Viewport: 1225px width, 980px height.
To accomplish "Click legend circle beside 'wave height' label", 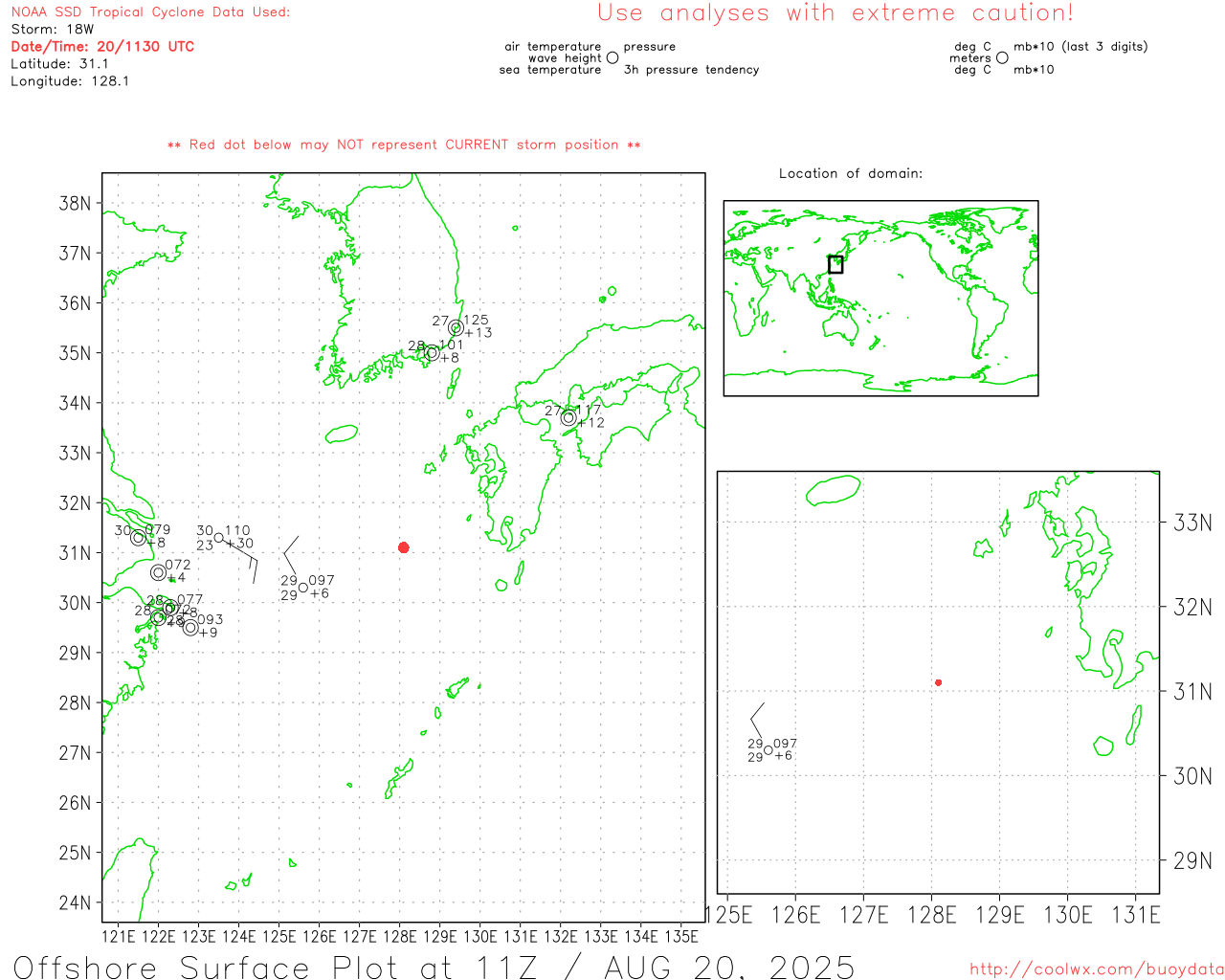I will click(612, 57).
